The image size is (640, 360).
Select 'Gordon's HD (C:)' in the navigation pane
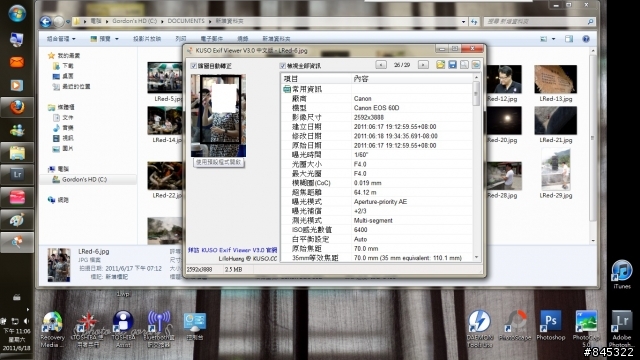click(84, 180)
